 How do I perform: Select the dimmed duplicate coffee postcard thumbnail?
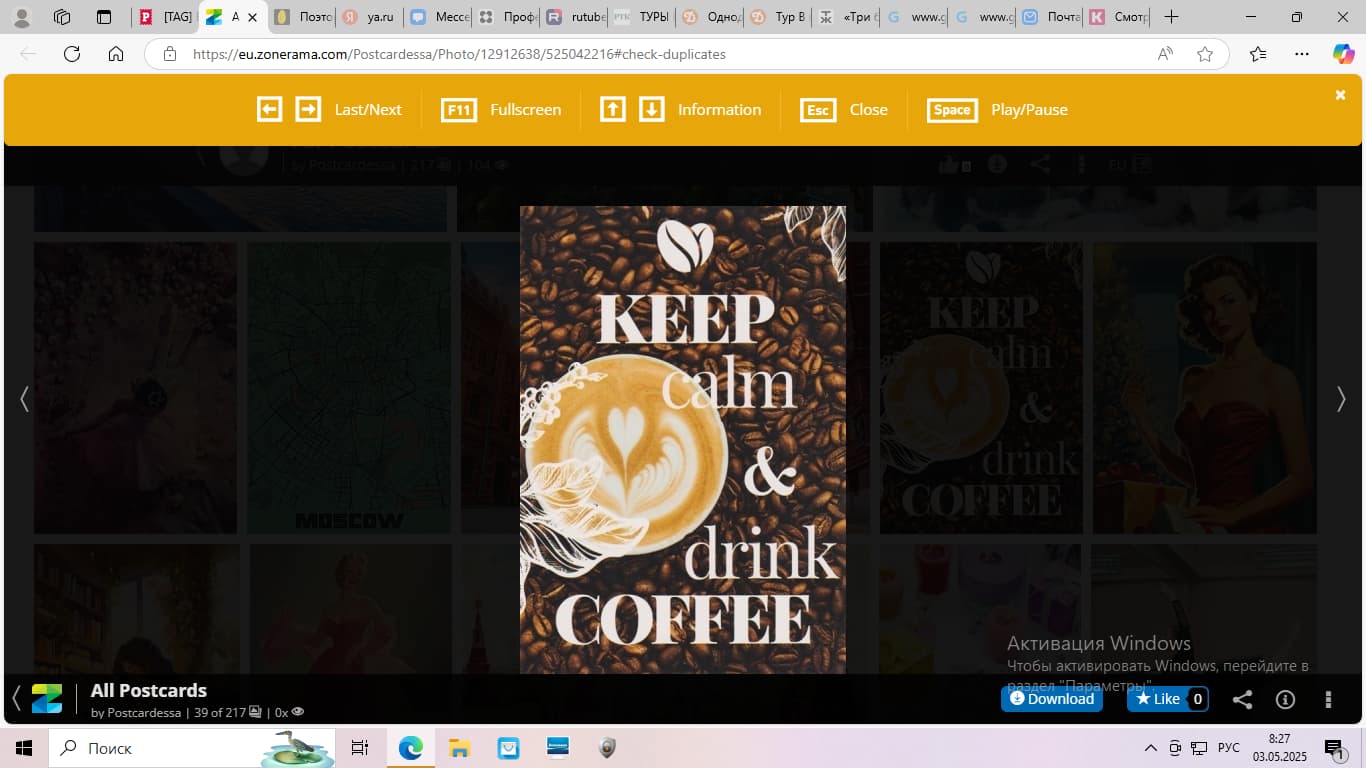981,387
